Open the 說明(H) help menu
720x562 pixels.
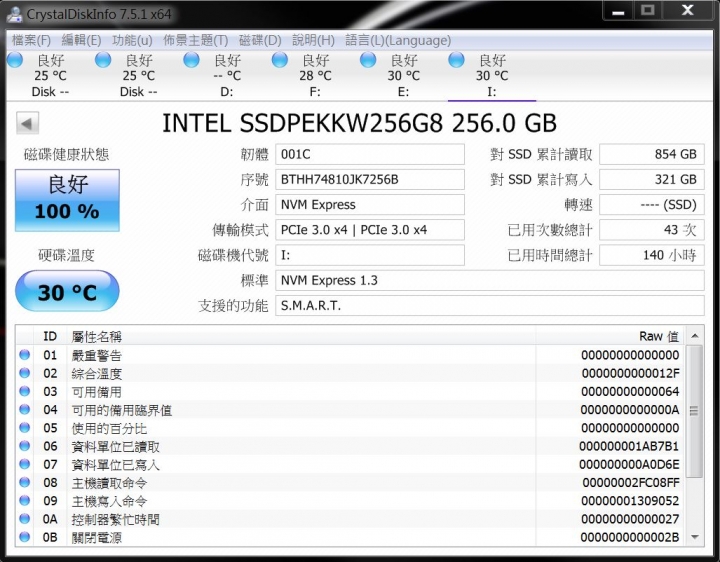pos(314,40)
